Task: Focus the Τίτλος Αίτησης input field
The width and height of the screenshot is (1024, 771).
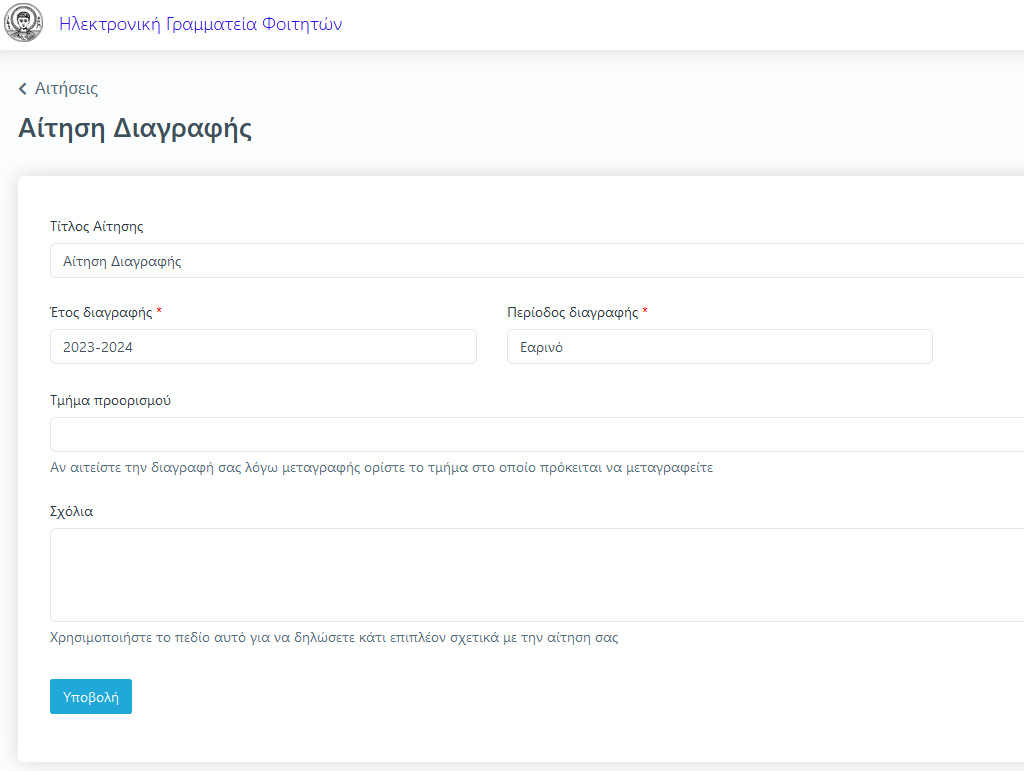Action: [536, 261]
